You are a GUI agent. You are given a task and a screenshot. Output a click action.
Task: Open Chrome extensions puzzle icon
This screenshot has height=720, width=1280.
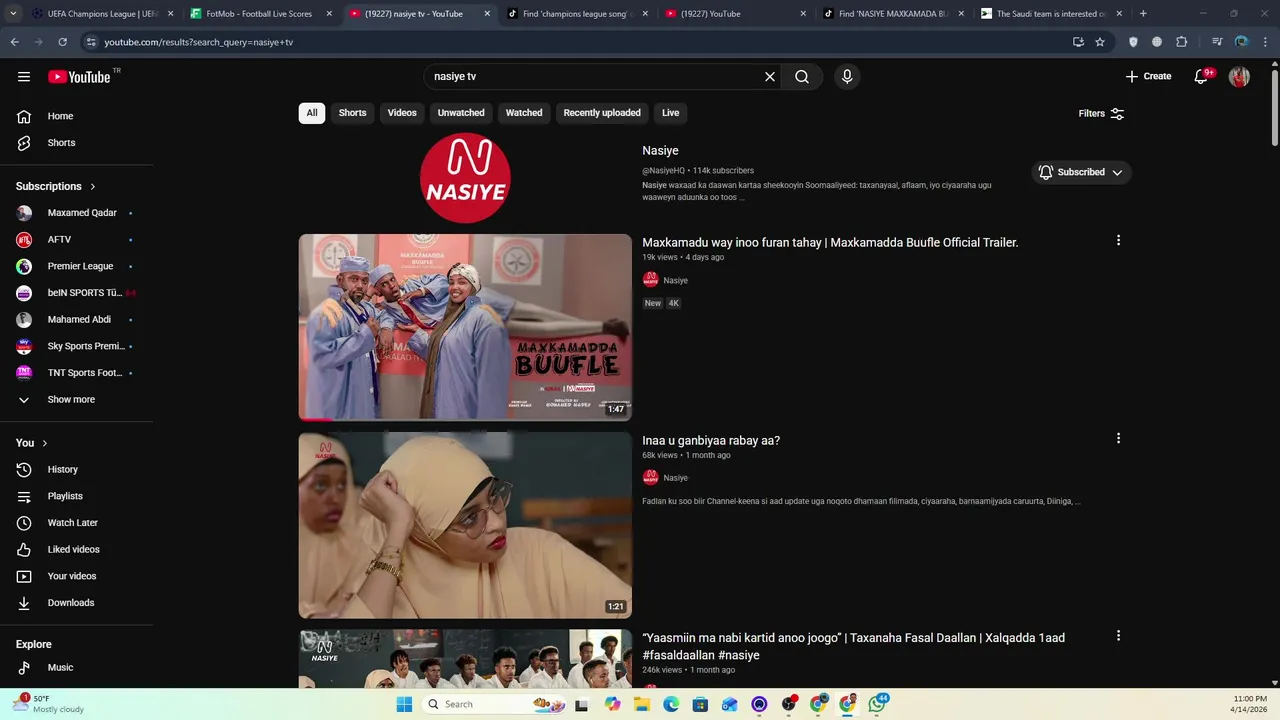pos(1181,42)
